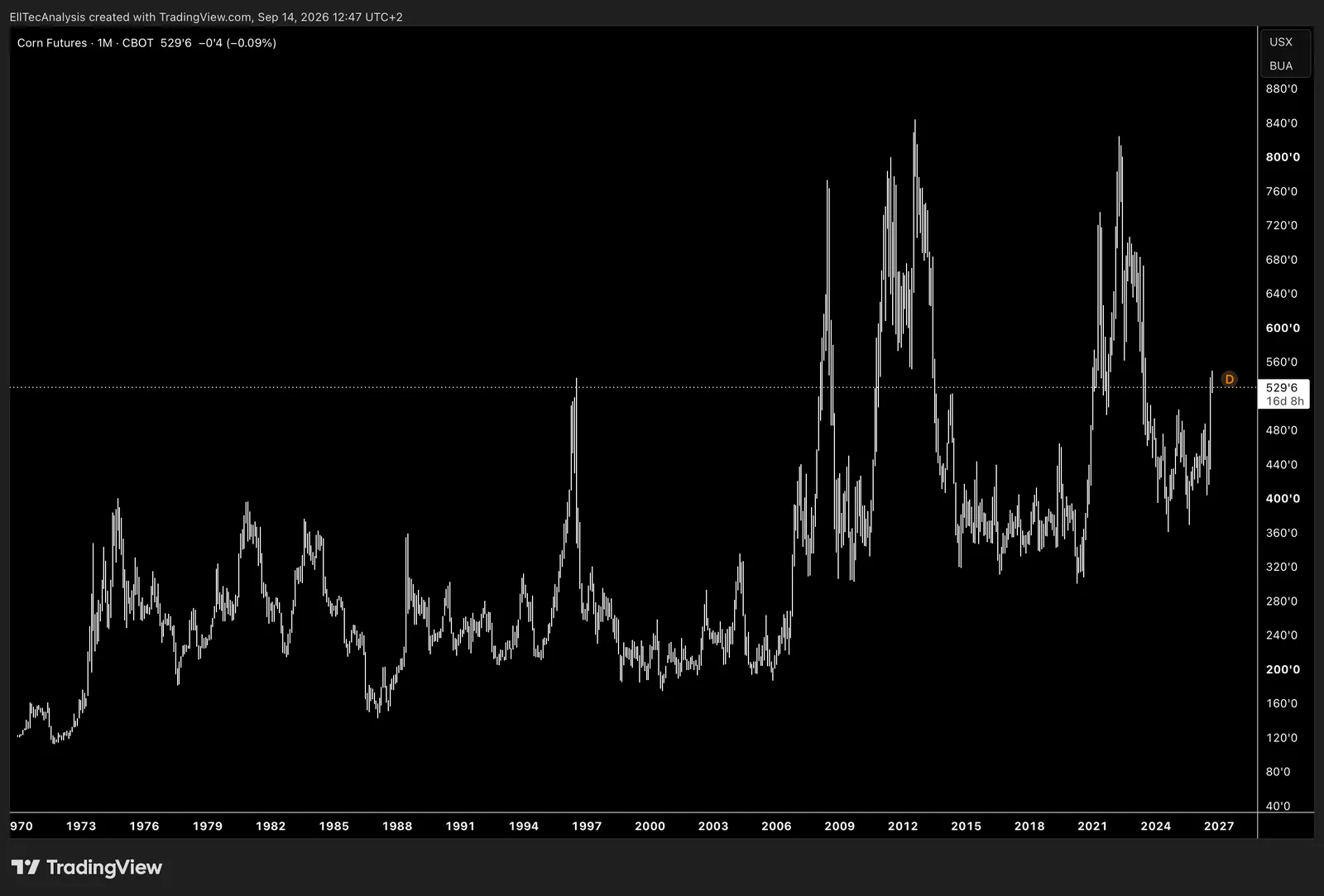Click the orange D marker on the chart

[x=1229, y=379]
